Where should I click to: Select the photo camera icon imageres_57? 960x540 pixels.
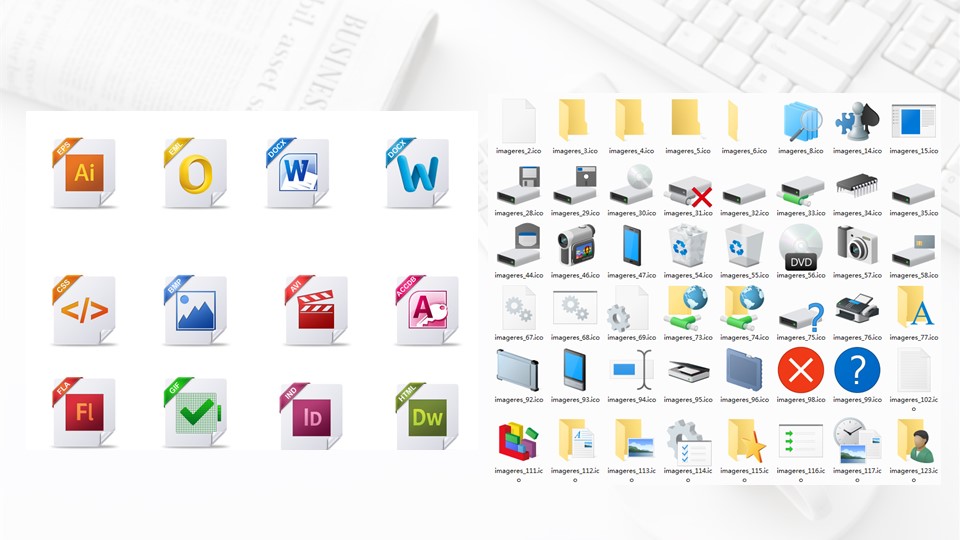tap(857, 246)
